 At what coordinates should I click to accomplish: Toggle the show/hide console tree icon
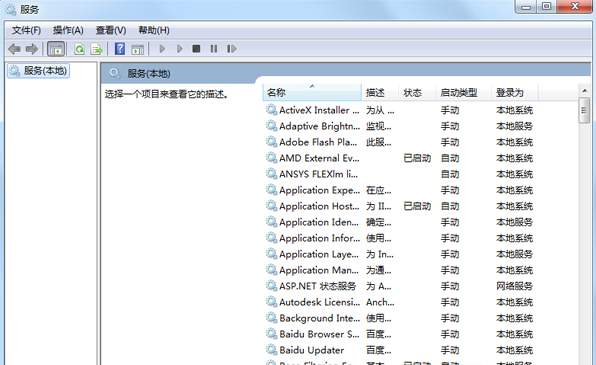point(56,49)
